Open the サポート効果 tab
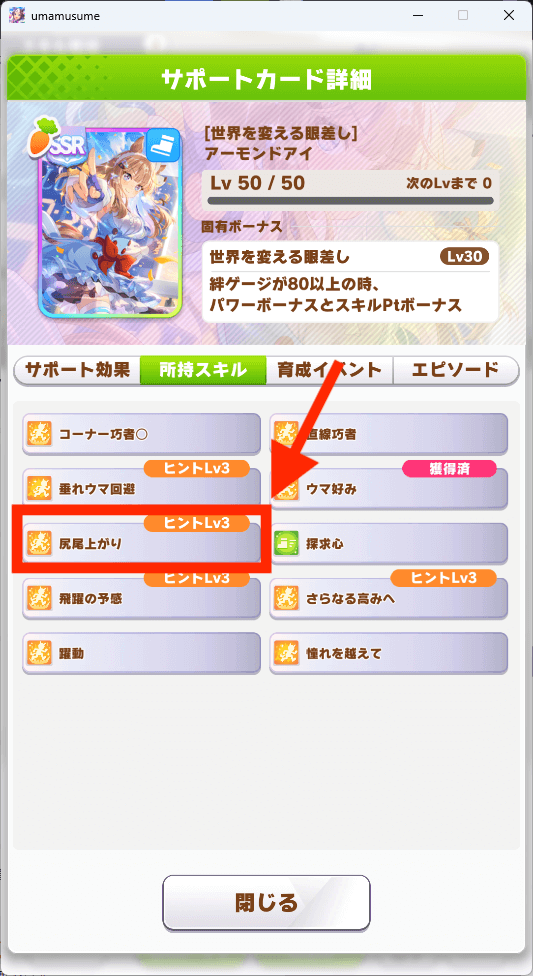This screenshot has width=533, height=976. tap(77, 370)
